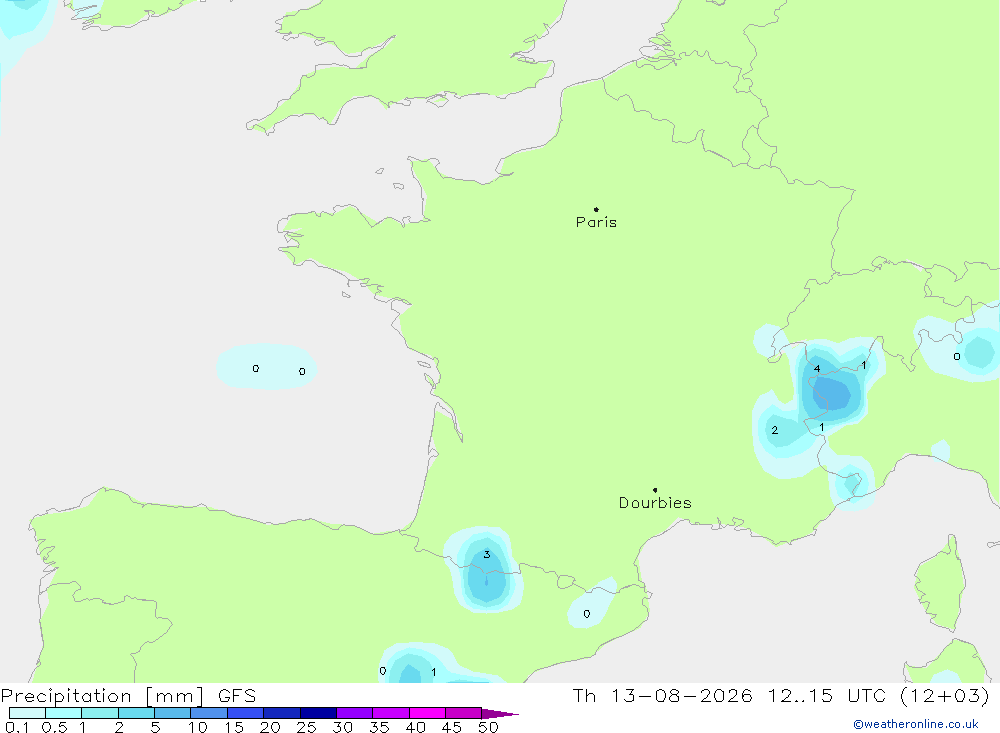Image resolution: width=1000 pixels, height=733 pixels.
Task: Click the map precipitation value 2 west of Alps
Action: pos(775,430)
